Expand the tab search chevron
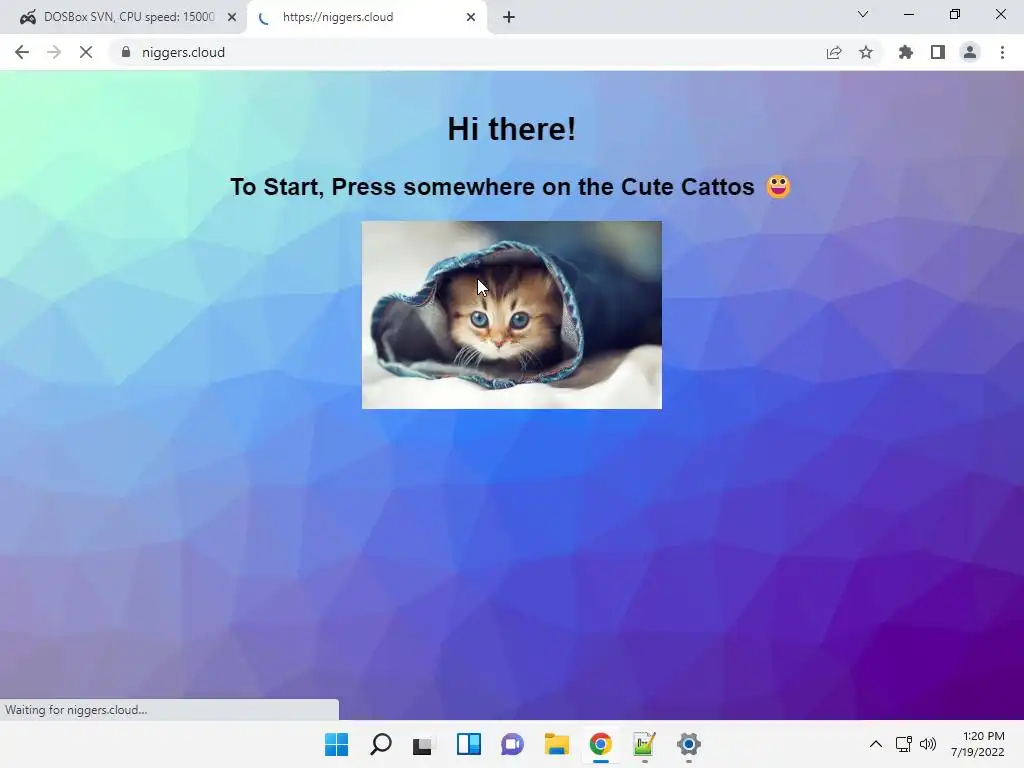This screenshot has width=1024, height=768. pos(863,14)
